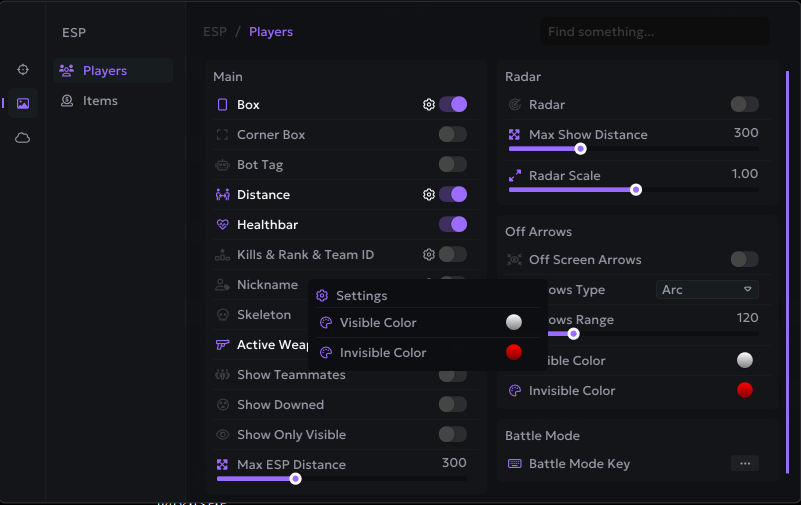
Task: Turn on the Radar toggle
Action: coord(744,105)
